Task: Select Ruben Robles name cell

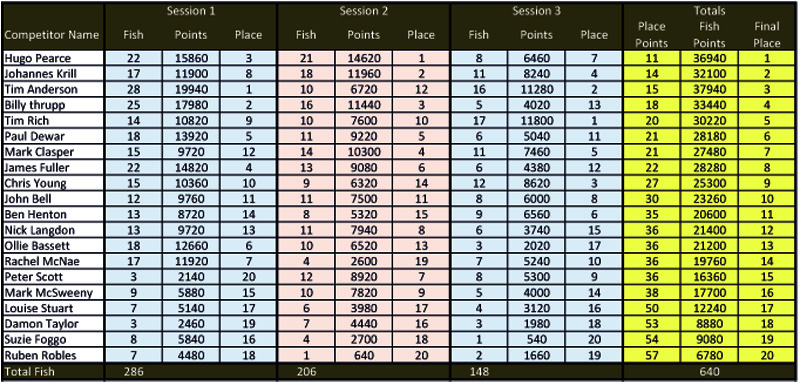Action: click(x=53, y=355)
